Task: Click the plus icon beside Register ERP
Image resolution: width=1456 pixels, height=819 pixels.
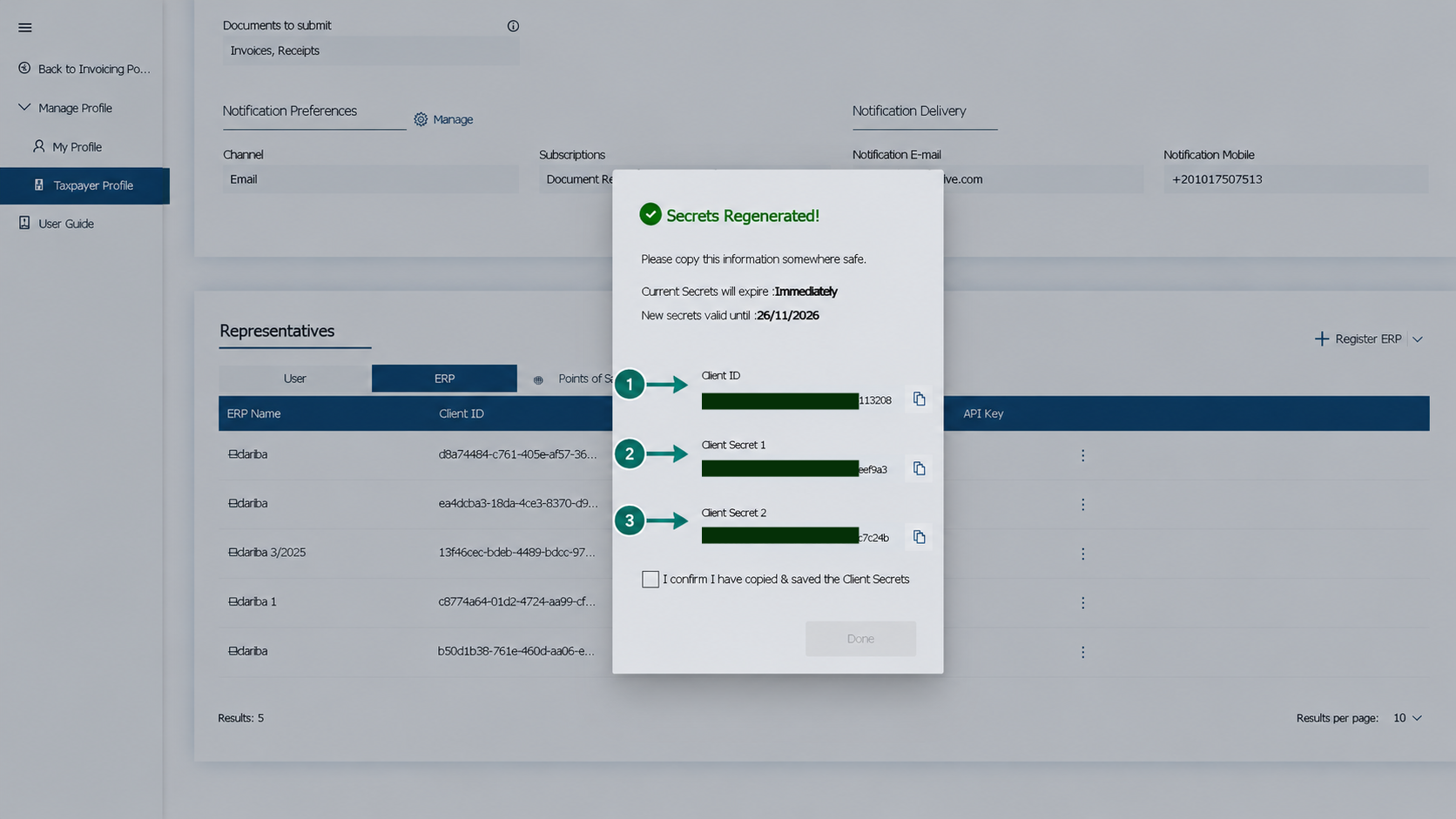Action: (1322, 339)
